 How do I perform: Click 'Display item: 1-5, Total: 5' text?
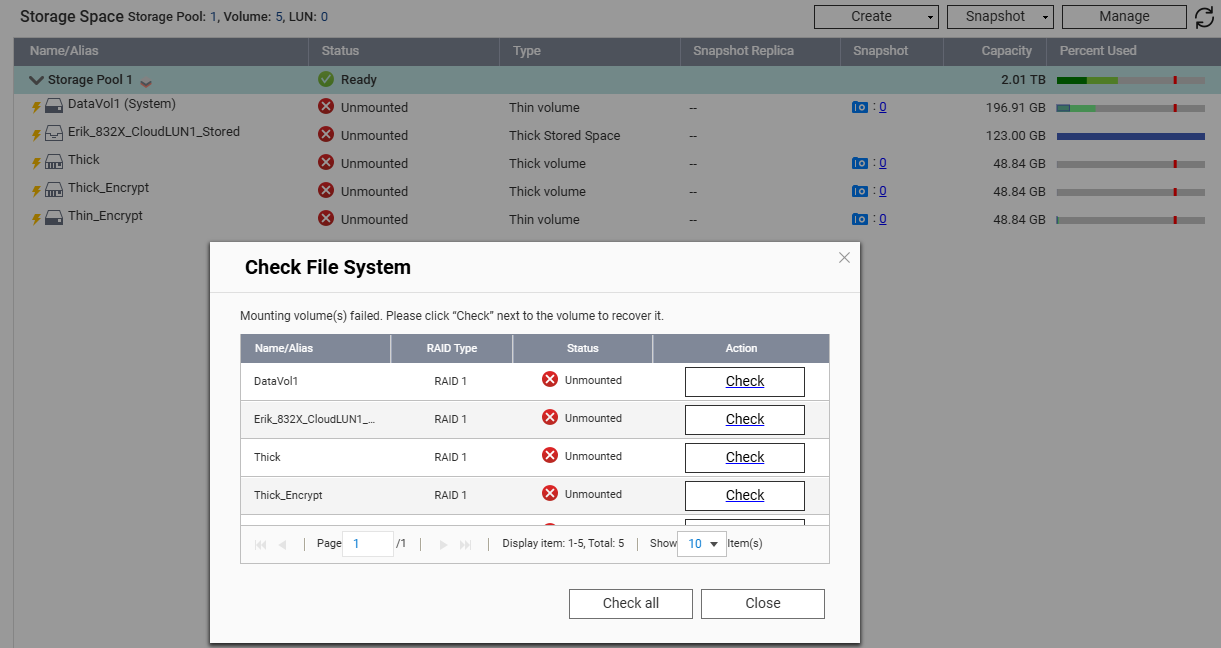[563, 544]
